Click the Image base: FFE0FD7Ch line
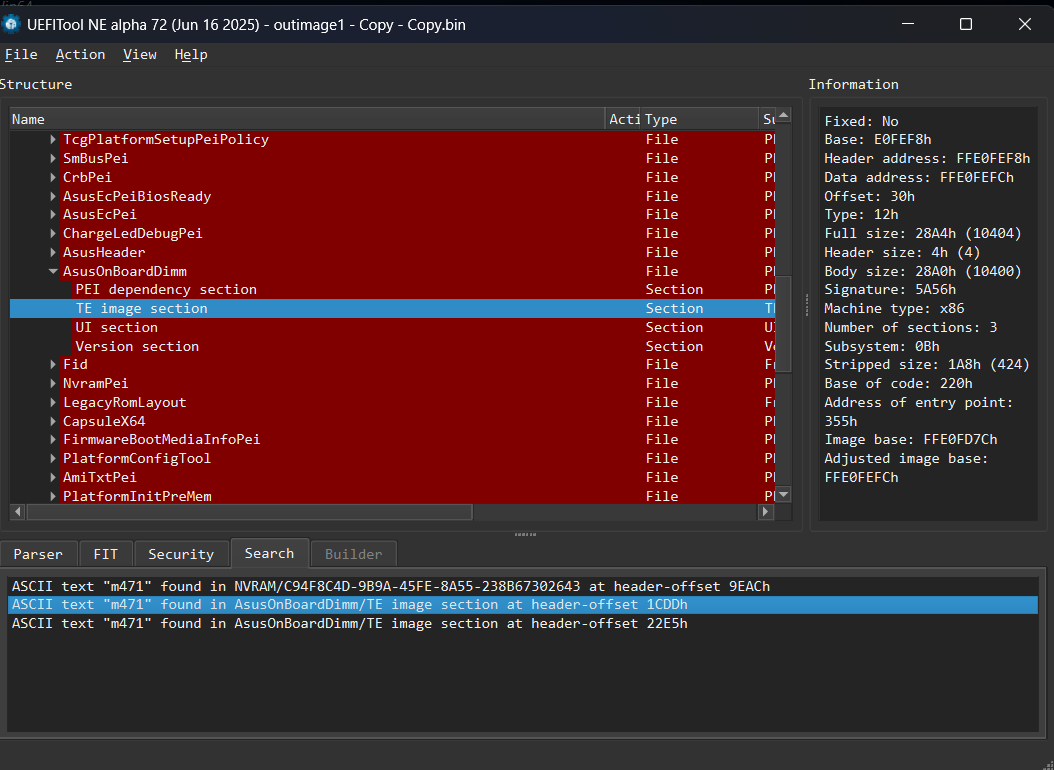 911,439
